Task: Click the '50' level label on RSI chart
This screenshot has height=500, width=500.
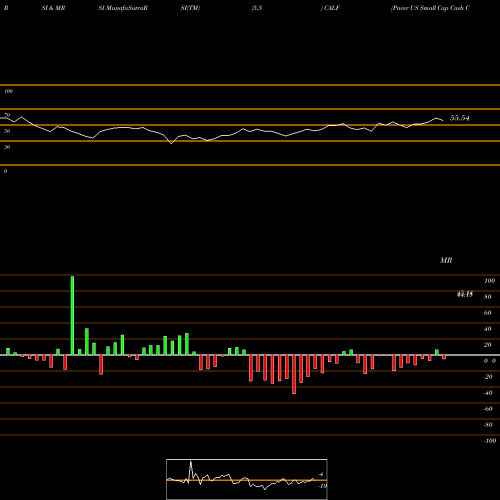Action: pyautogui.click(x=7, y=131)
